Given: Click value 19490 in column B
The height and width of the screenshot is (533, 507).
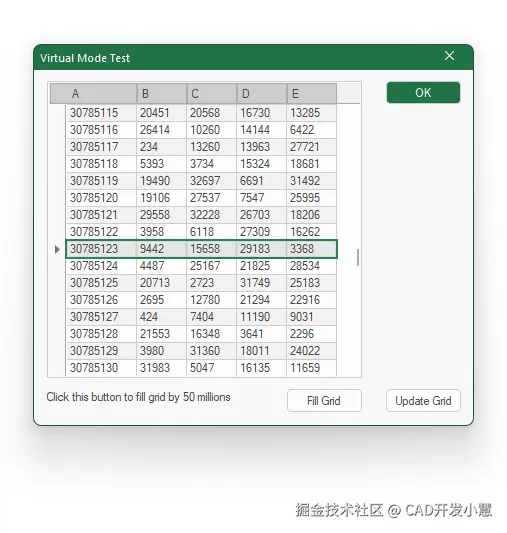Looking at the screenshot, I should click(161, 181).
